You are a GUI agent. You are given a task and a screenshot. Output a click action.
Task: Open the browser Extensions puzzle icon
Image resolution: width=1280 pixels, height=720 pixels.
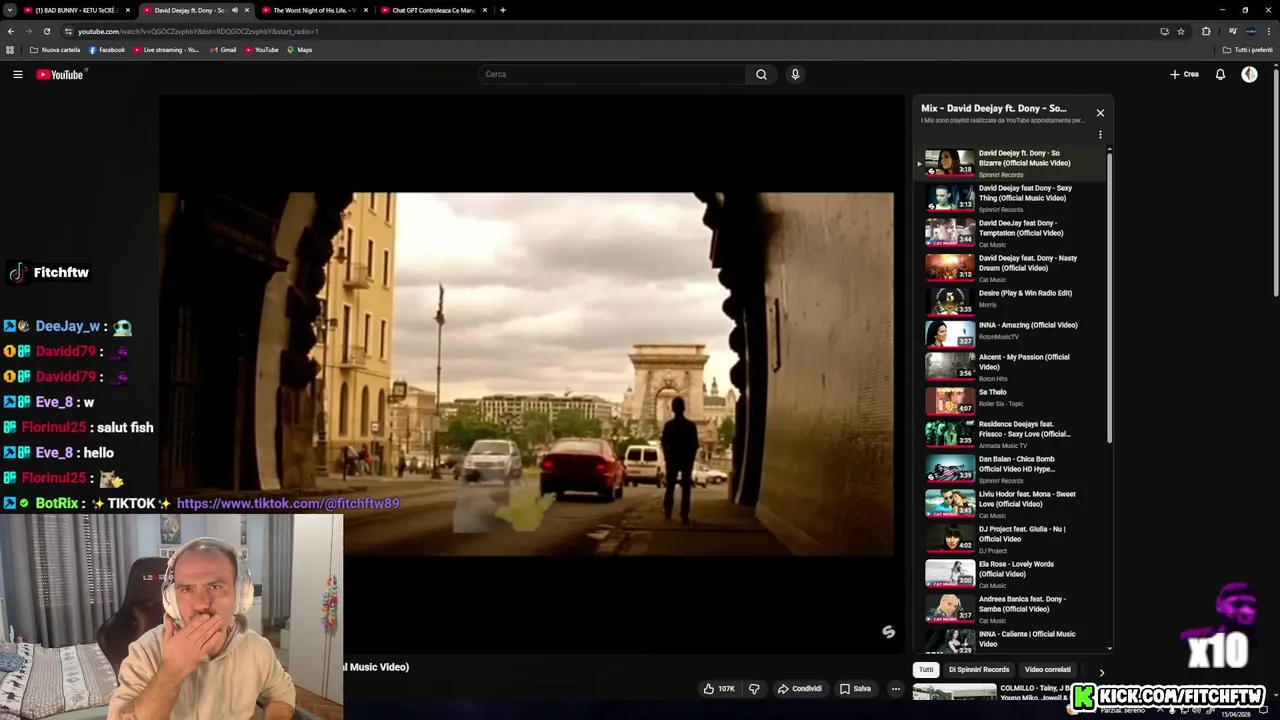(1206, 31)
